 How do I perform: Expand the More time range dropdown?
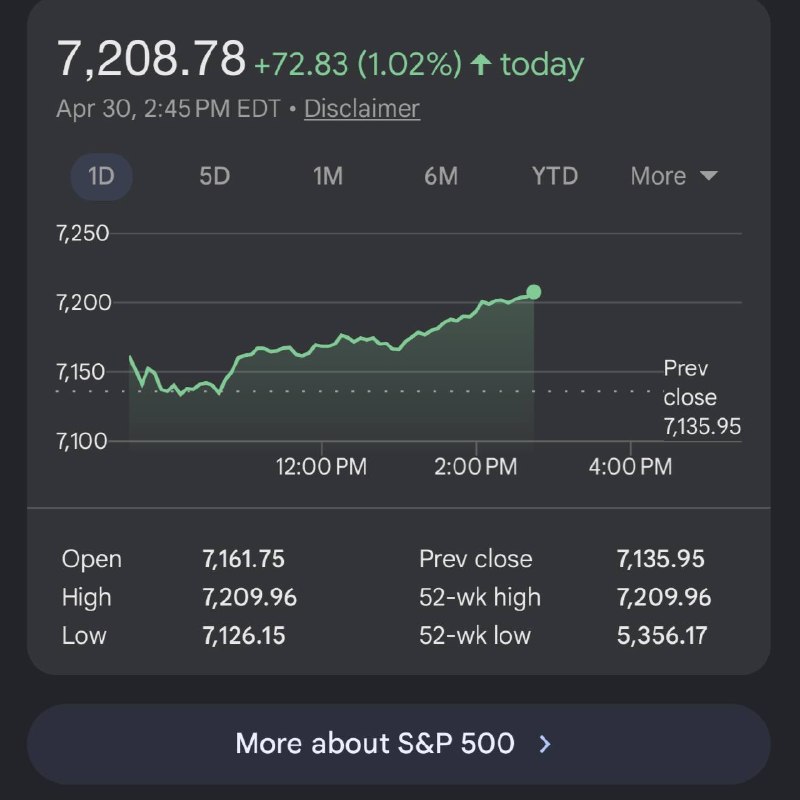674,177
